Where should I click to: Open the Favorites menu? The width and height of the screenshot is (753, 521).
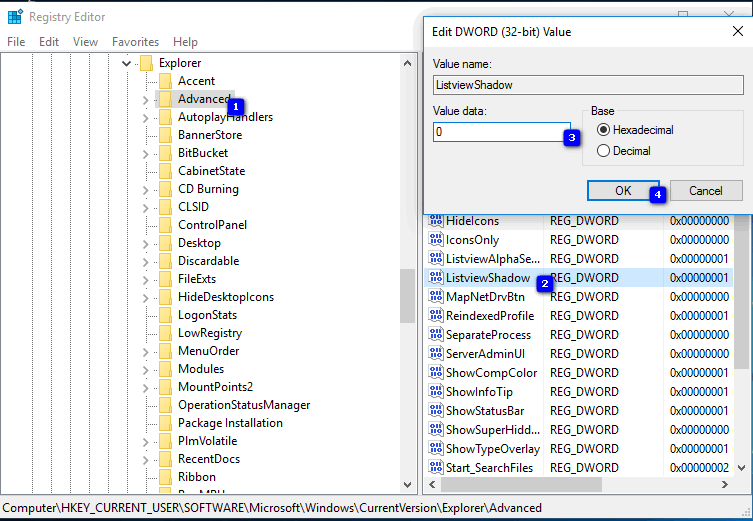pyautogui.click(x=135, y=42)
